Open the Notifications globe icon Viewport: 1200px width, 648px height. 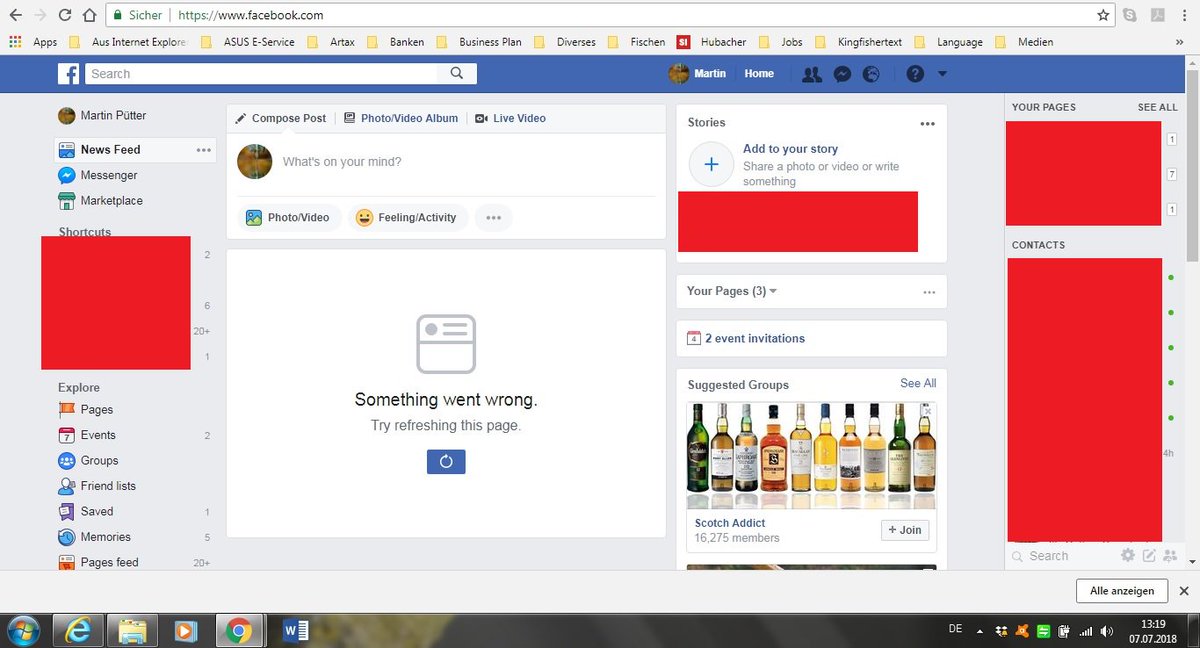[x=871, y=74]
